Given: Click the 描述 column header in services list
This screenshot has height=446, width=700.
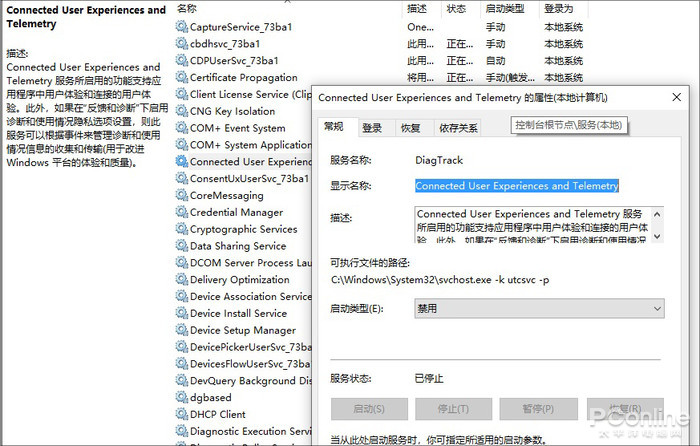Looking at the screenshot, I should click(x=417, y=8).
